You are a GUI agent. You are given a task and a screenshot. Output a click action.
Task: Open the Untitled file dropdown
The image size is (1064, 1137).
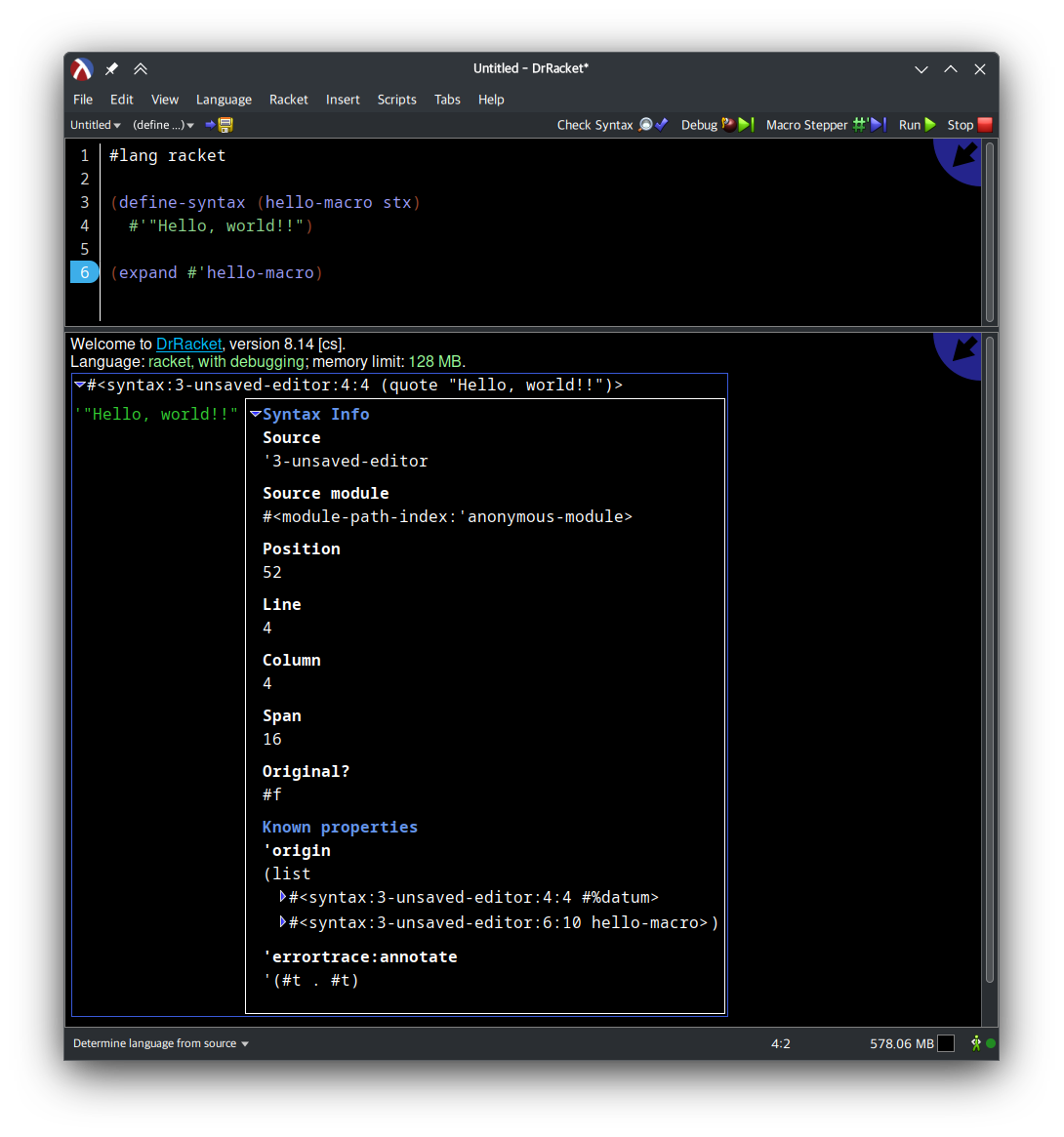click(95, 125)
